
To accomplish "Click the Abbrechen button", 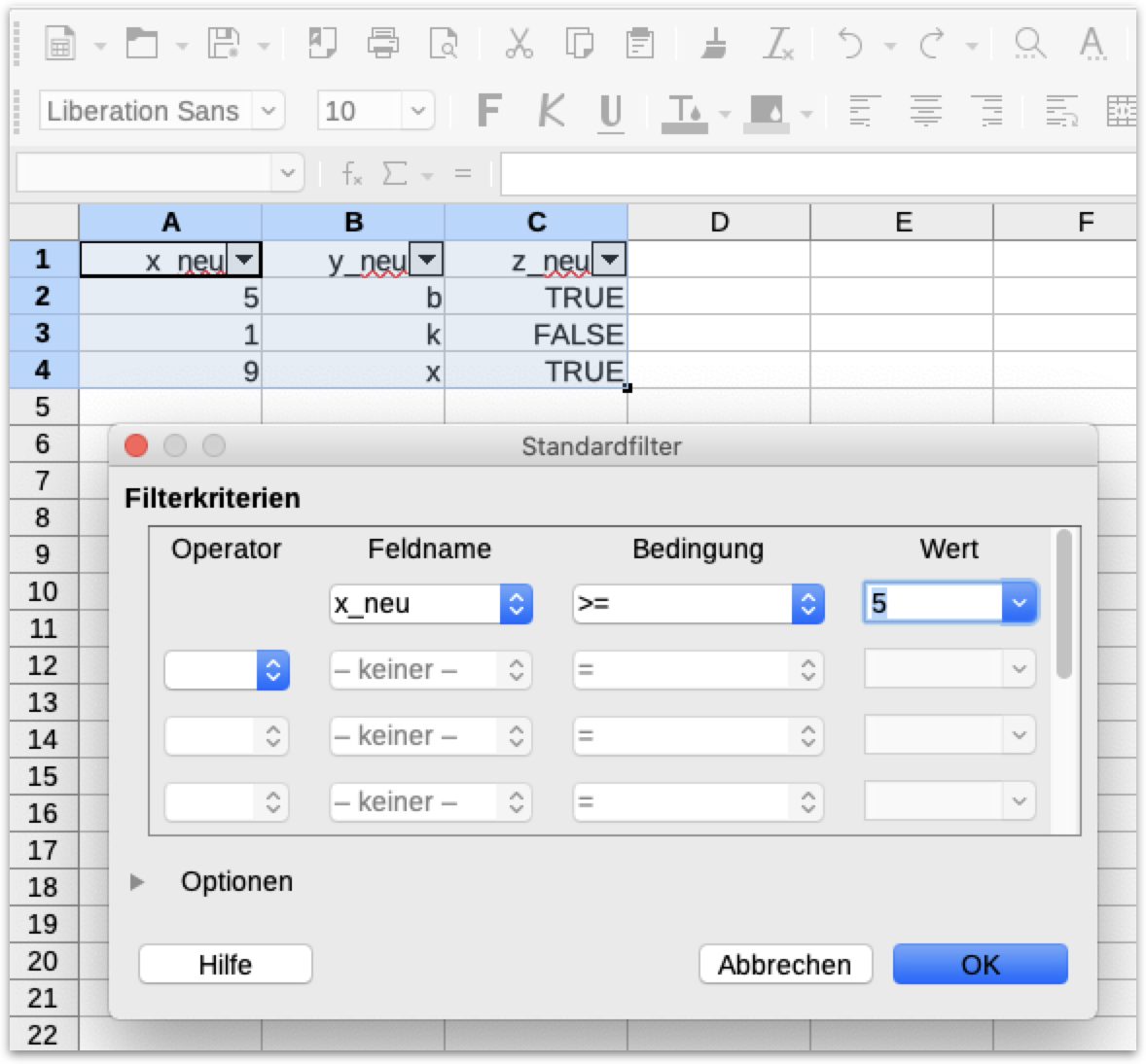I will coord(784,964).
